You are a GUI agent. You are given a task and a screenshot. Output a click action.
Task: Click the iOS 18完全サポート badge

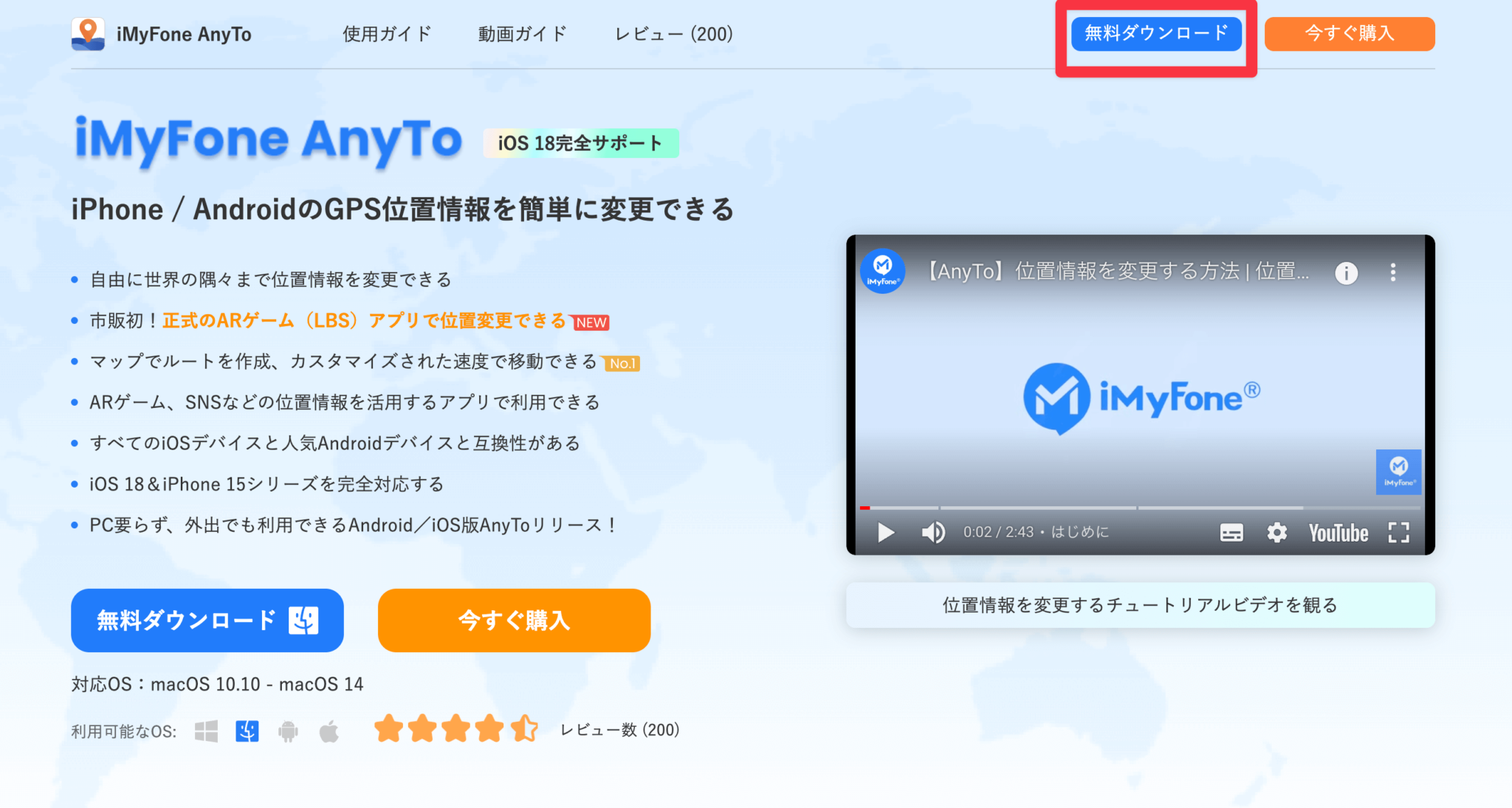[x=581, y=143]
